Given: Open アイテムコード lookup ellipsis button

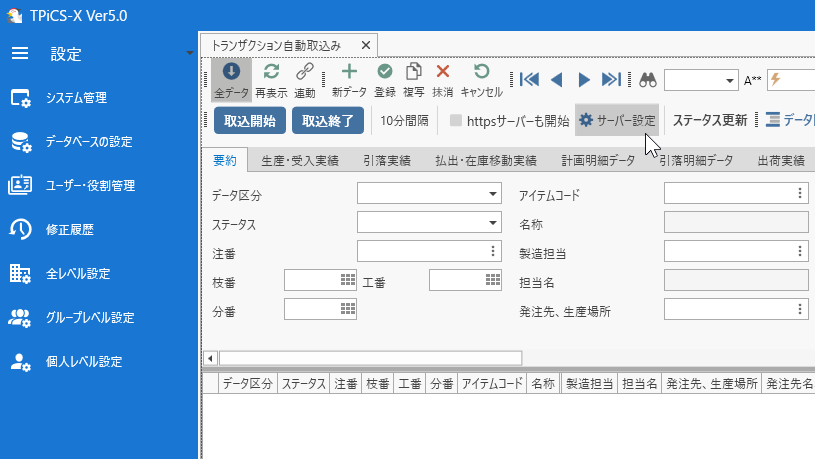Looking at the screenshot, I should point(800,193).
